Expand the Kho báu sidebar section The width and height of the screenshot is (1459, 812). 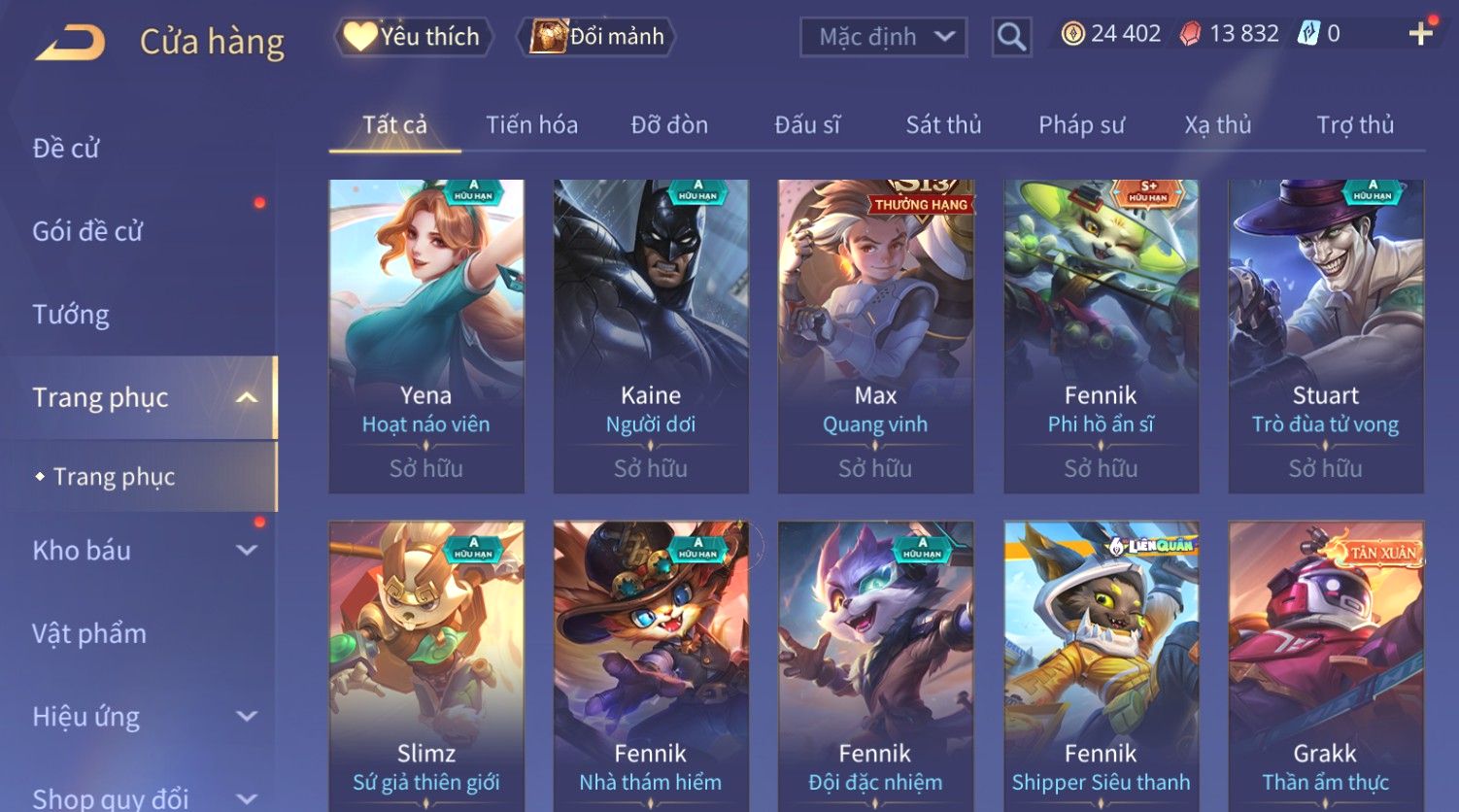coord(247,551)
